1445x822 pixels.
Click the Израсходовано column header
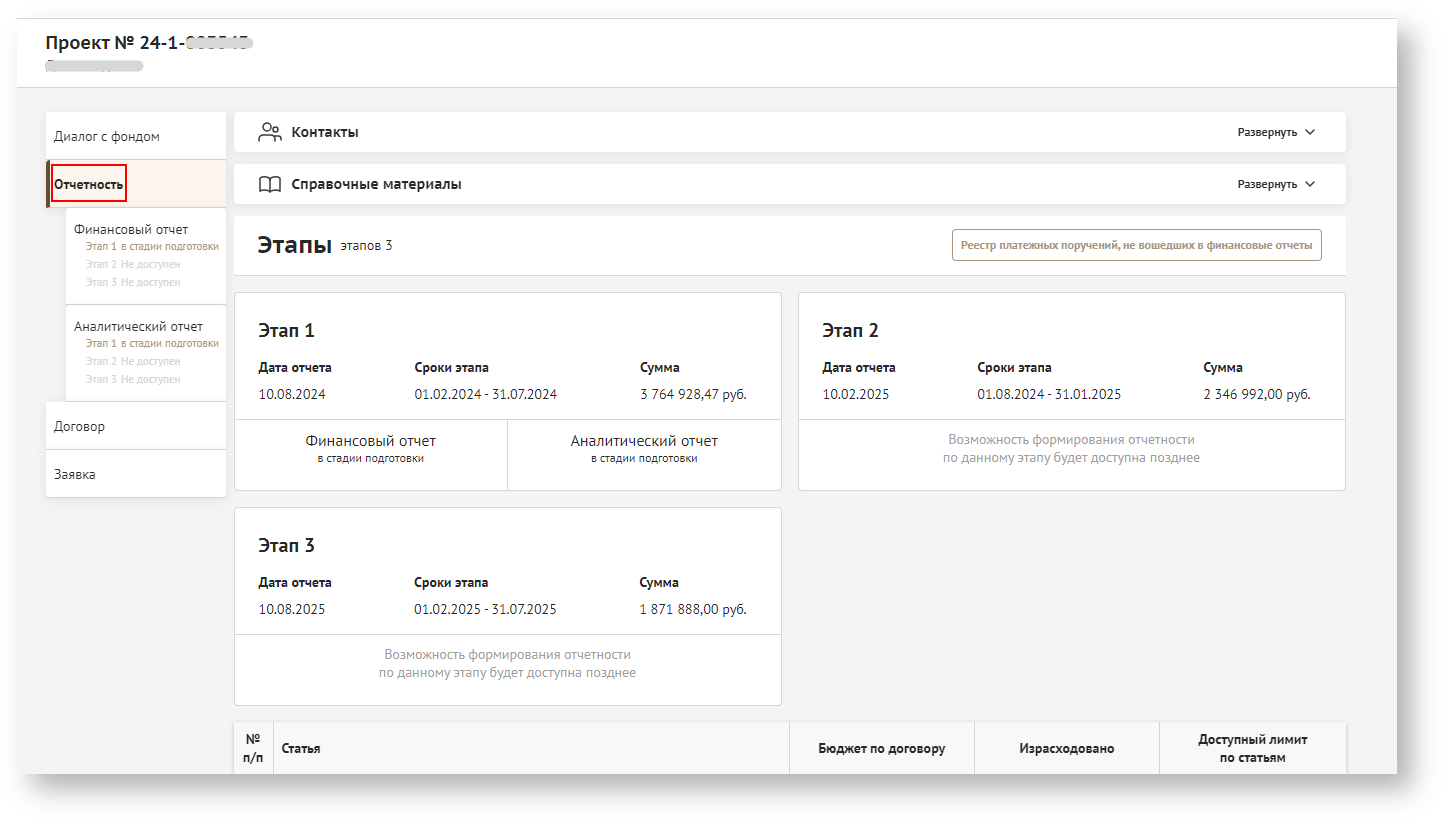(1066, 748)
